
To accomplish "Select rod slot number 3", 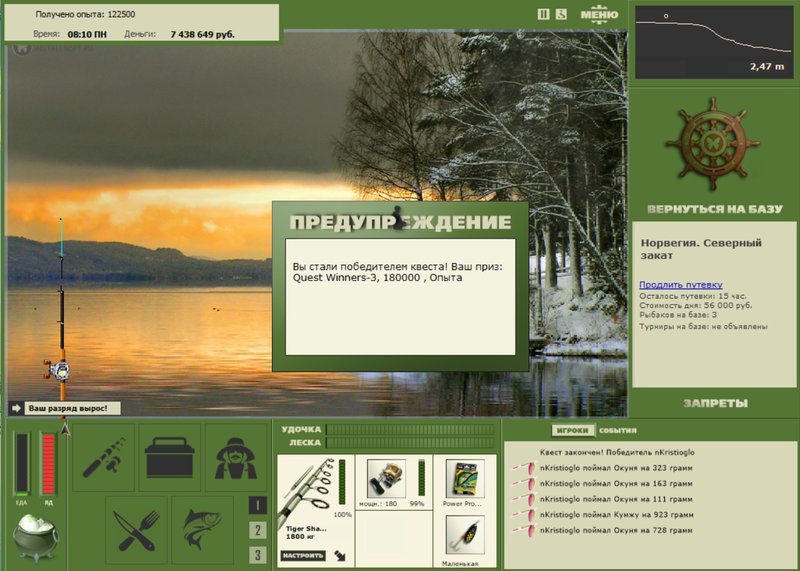I will click(x=258, y=555).
